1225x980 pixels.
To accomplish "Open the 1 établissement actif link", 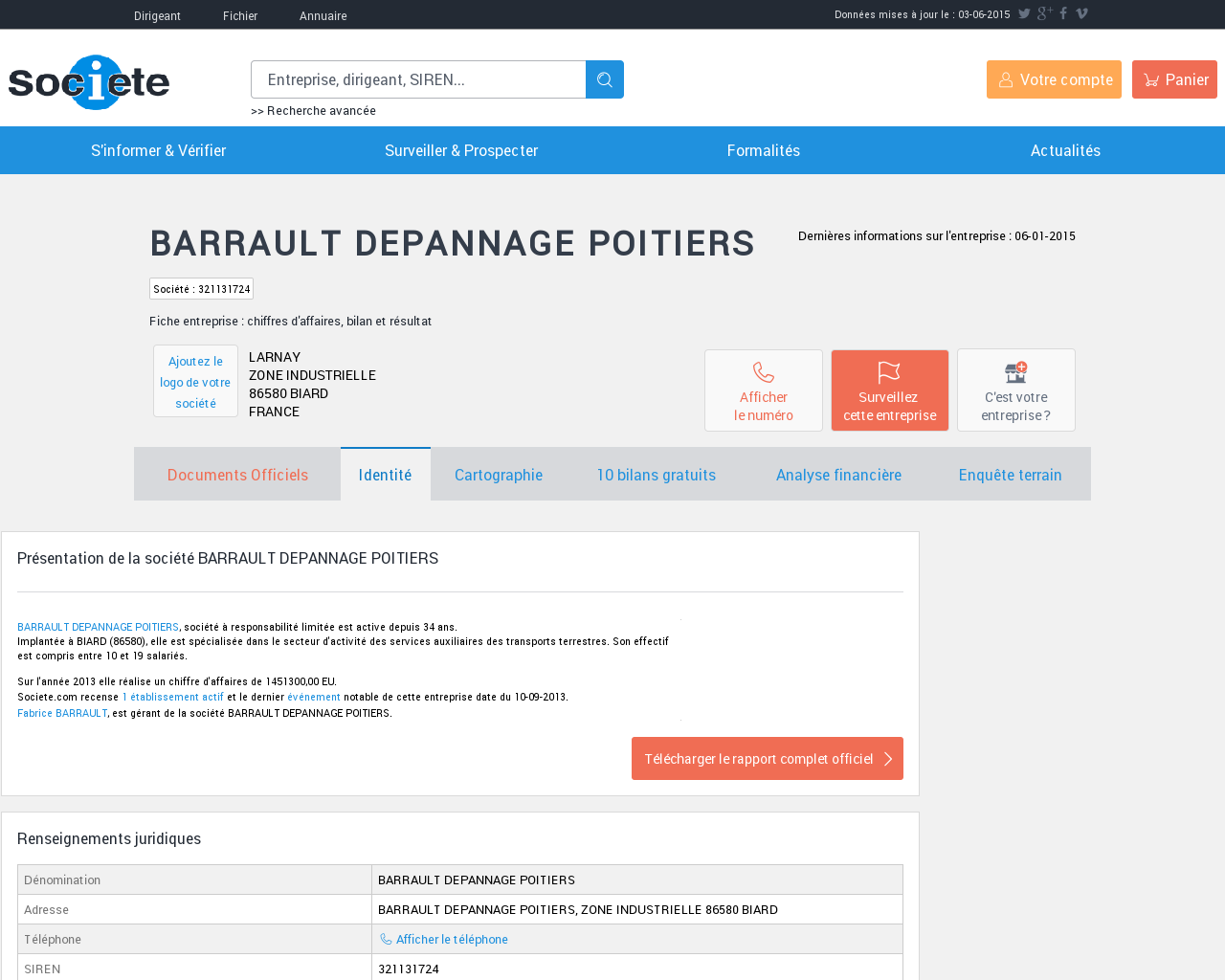I will tap(173, 697).
